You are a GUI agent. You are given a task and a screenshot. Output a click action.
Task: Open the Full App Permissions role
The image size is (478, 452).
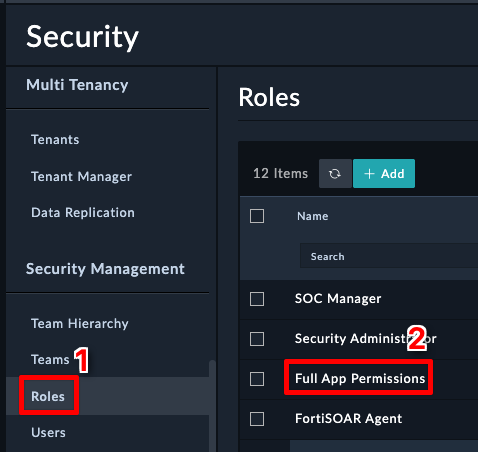[360, 379]
